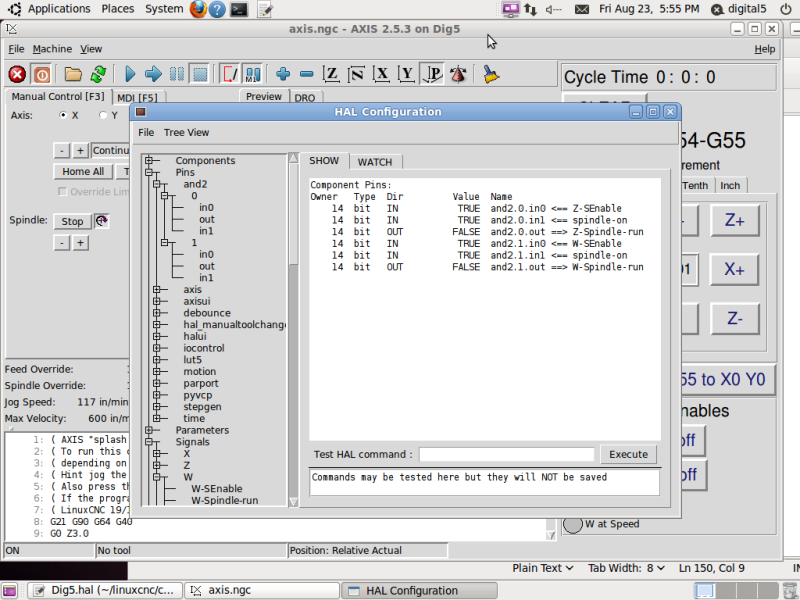Click the Z- jog button

[x=734, y=319]
